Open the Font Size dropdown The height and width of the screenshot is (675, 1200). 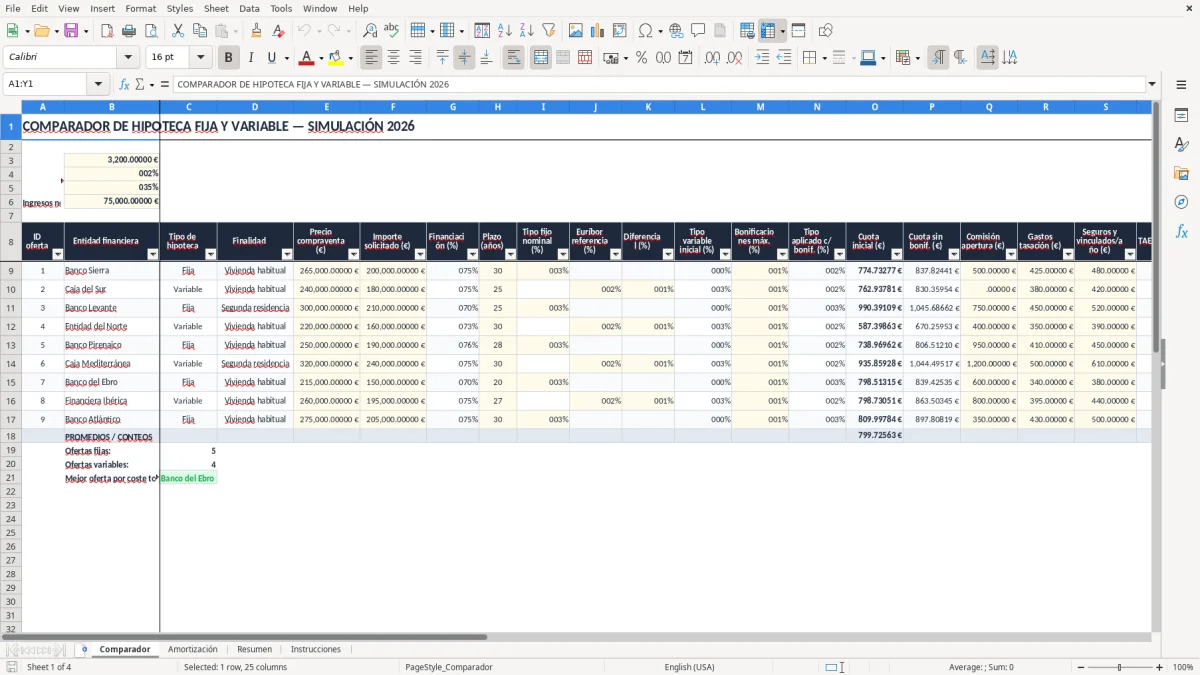click(201, 58)
